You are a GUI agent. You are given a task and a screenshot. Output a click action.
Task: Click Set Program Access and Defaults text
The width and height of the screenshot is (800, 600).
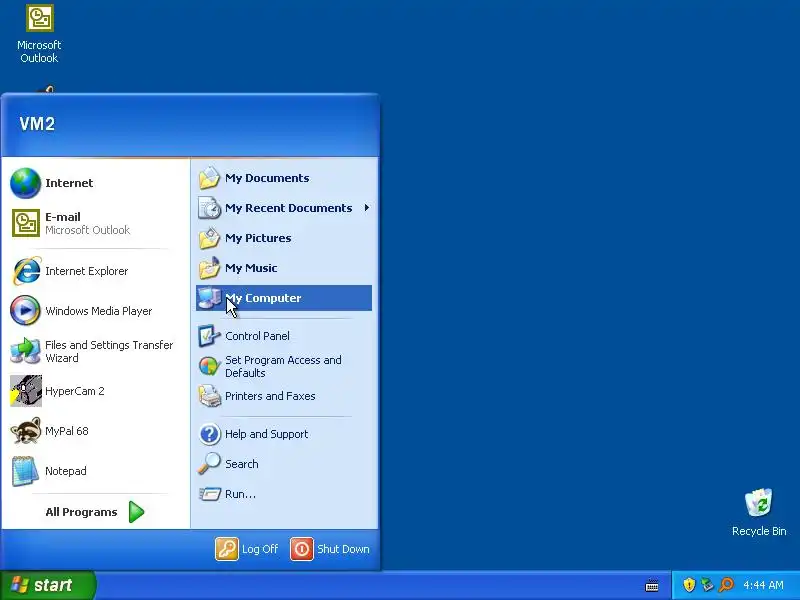point(283,366)
